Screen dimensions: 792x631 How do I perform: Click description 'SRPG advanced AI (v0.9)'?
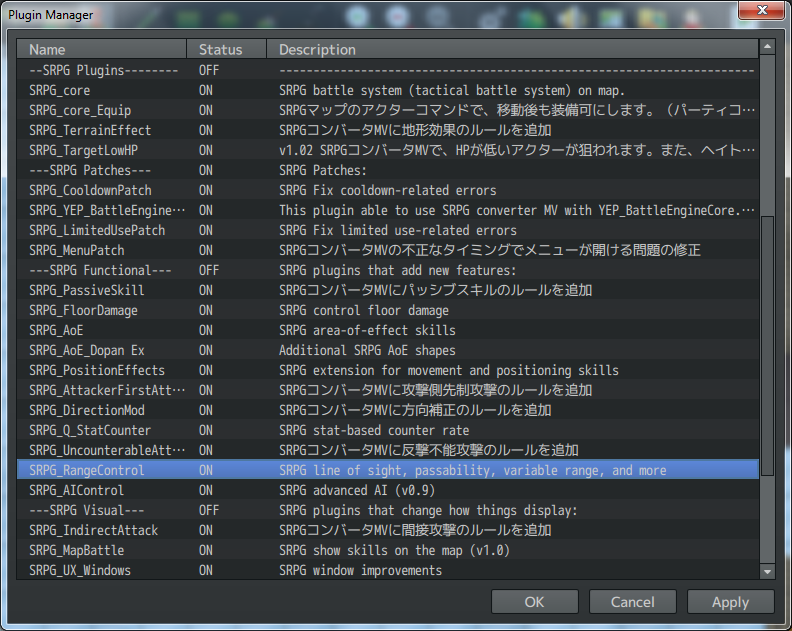357,491
